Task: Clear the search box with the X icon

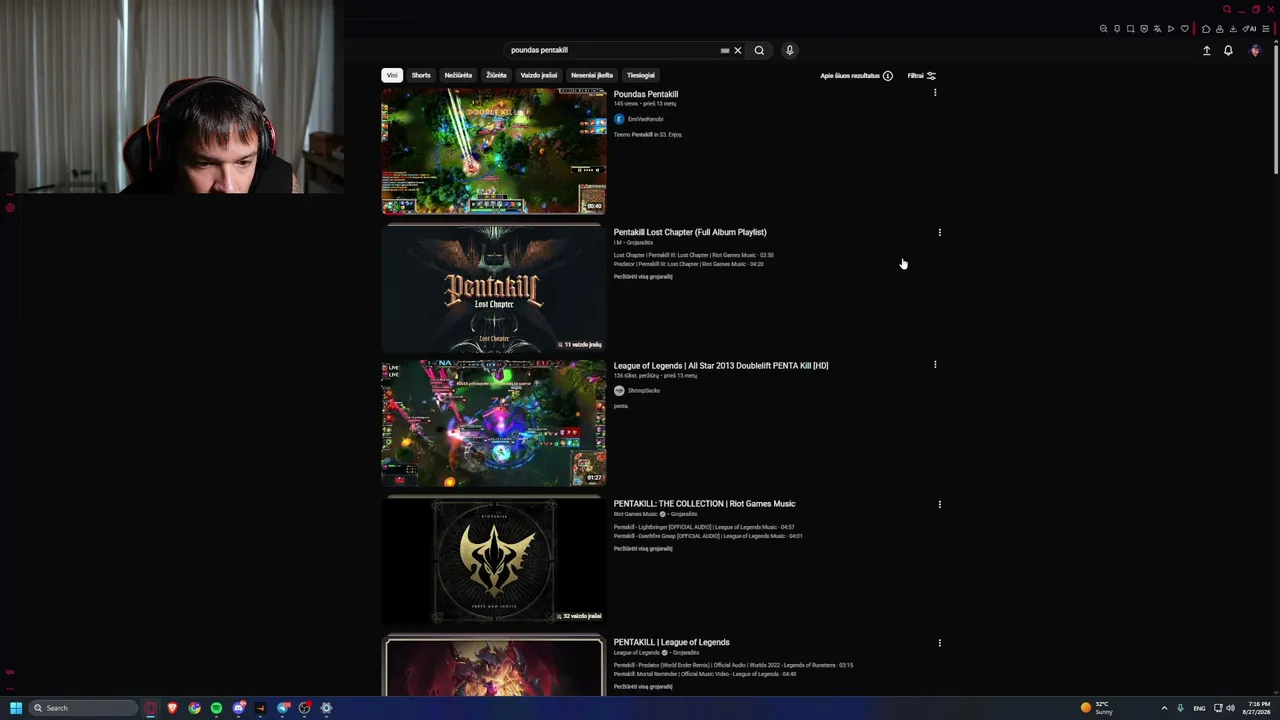Action: coord(738,50)
